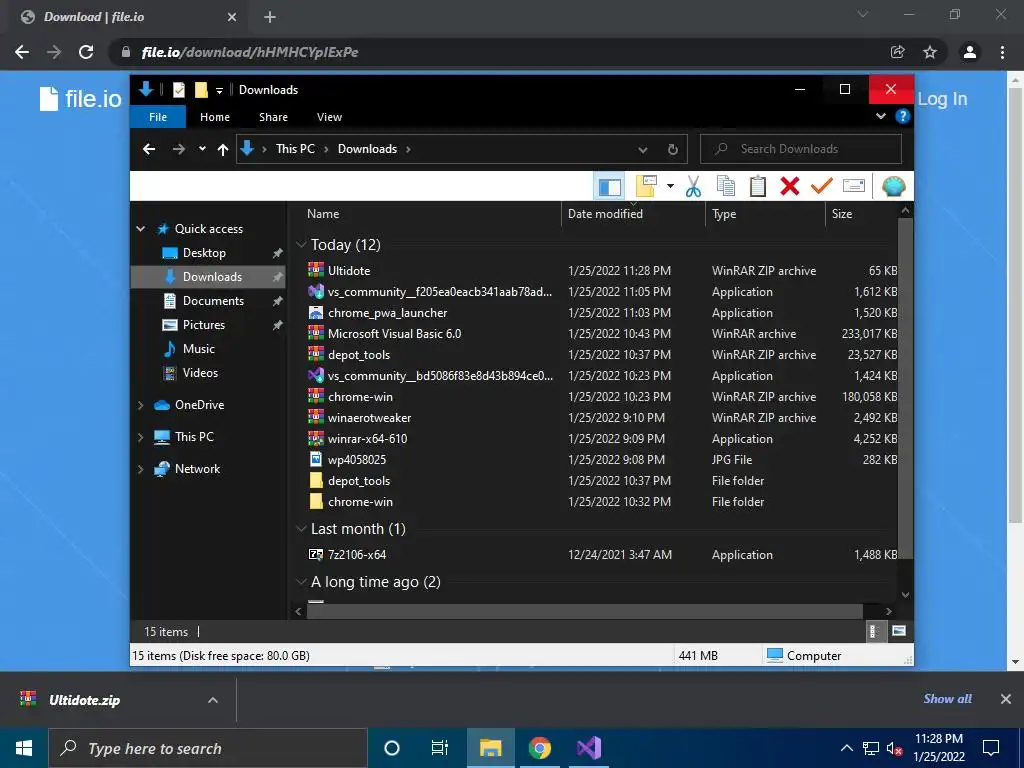Click the E-mail envelope toolbar icon
The image size is (1024, 768).
coord(854,187)
